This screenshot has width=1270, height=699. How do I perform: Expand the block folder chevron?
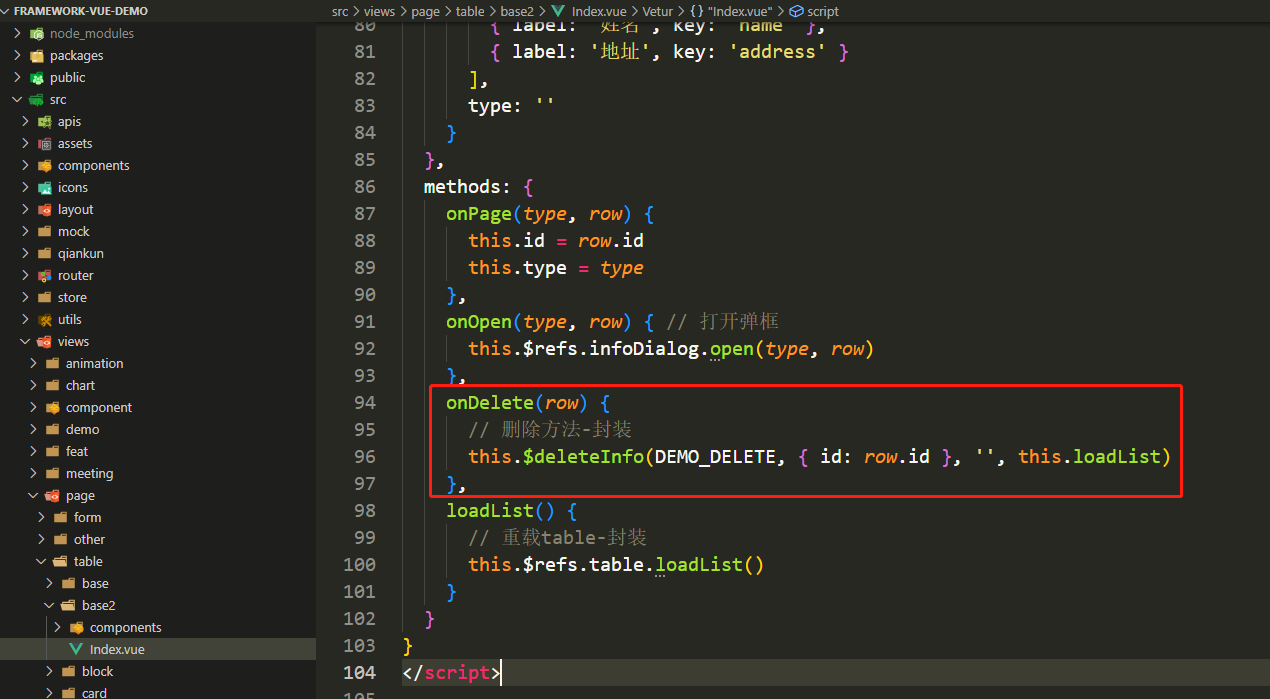click(49, 671)
